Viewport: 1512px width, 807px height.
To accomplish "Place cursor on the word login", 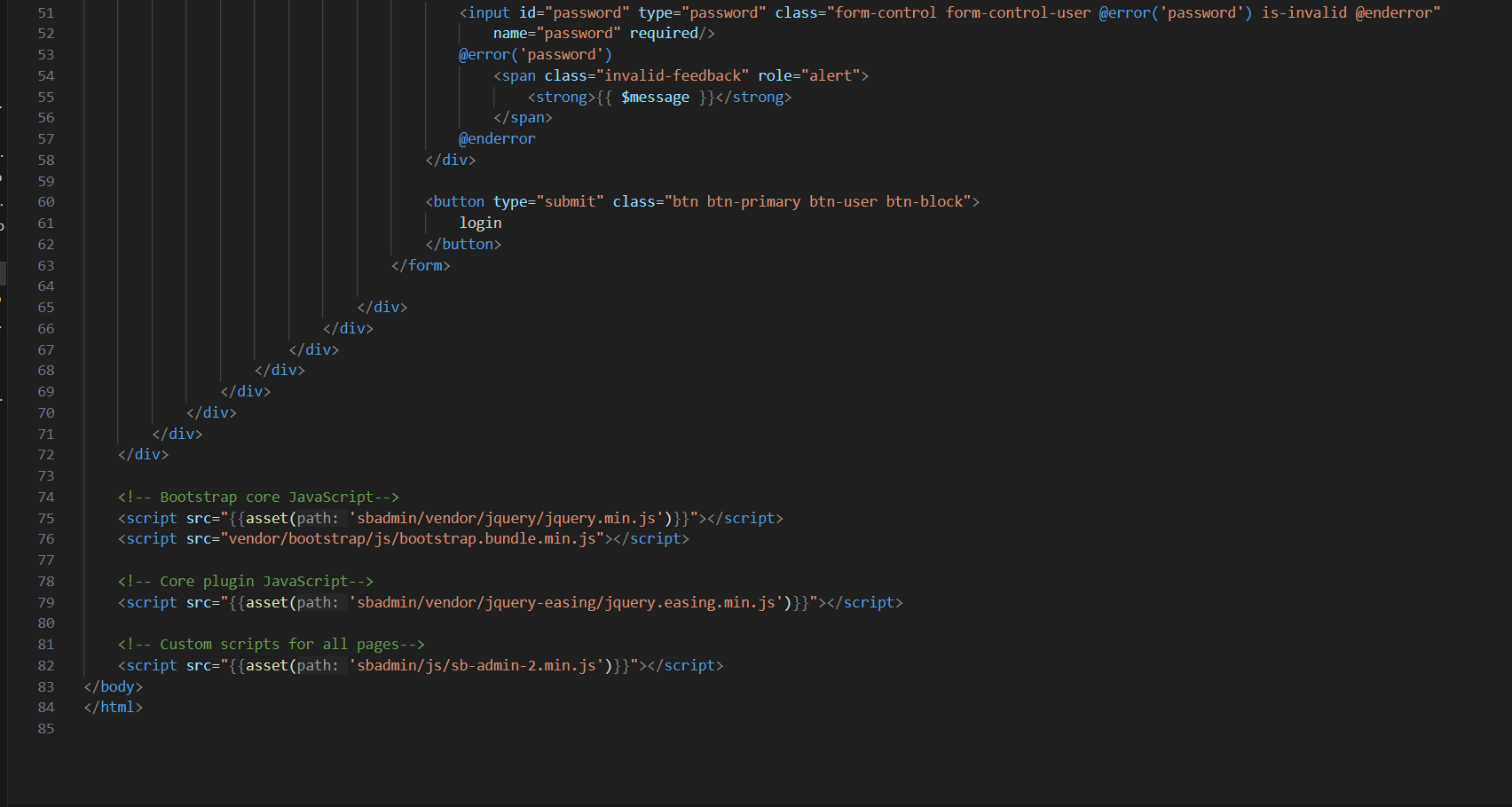I will pos(480,223).
